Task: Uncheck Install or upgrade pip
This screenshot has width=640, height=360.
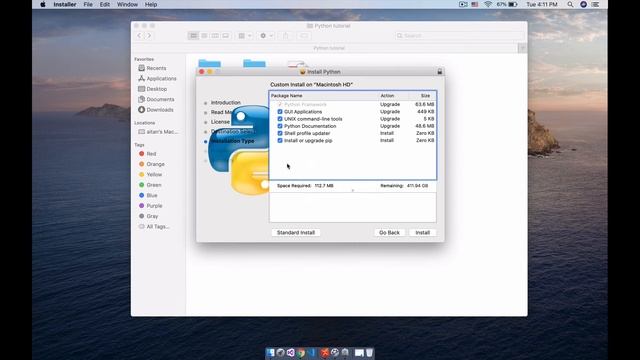Action: tap(280, 140)
